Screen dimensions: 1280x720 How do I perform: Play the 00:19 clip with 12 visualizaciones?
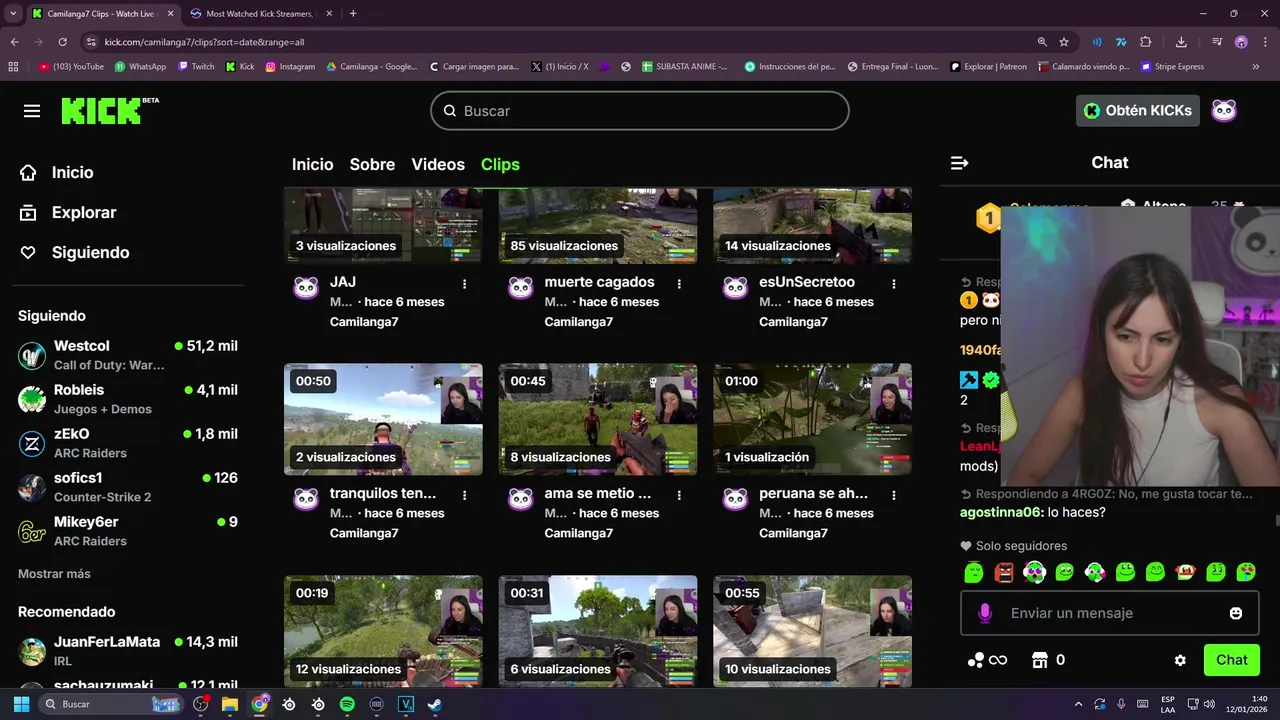(383, 631)
